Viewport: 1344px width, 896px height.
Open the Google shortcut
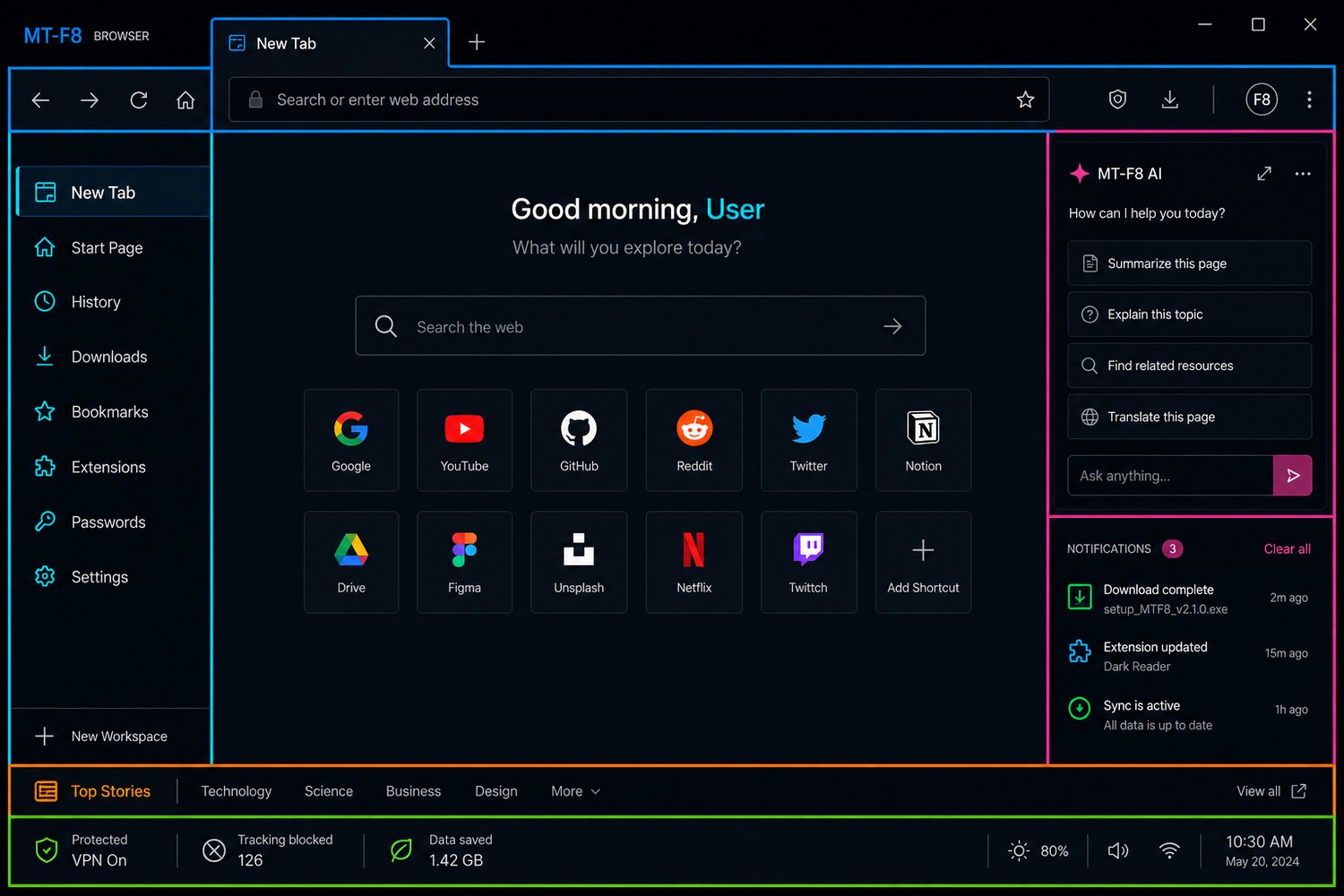[x=351, y=440]
